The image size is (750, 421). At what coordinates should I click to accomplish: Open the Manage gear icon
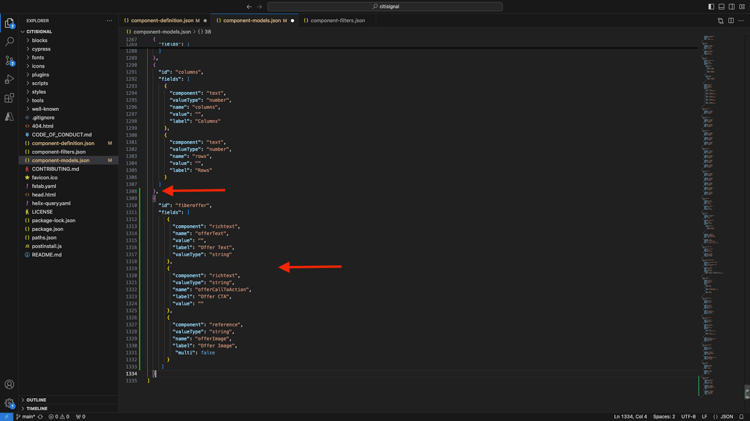(9, 403)
